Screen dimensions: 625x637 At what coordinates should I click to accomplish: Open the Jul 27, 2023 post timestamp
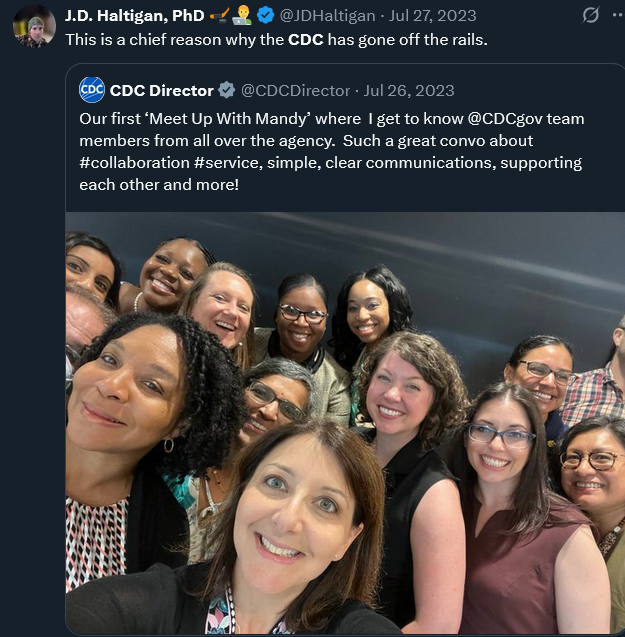(432, 16)
